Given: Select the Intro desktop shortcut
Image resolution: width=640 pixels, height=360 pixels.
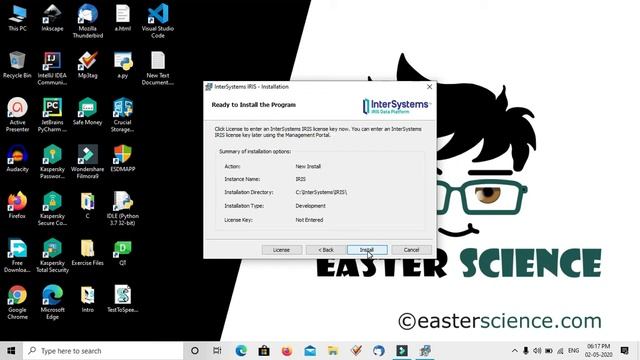Looking at the screenshot, I should pyautogui.click(x=87, y=299).
